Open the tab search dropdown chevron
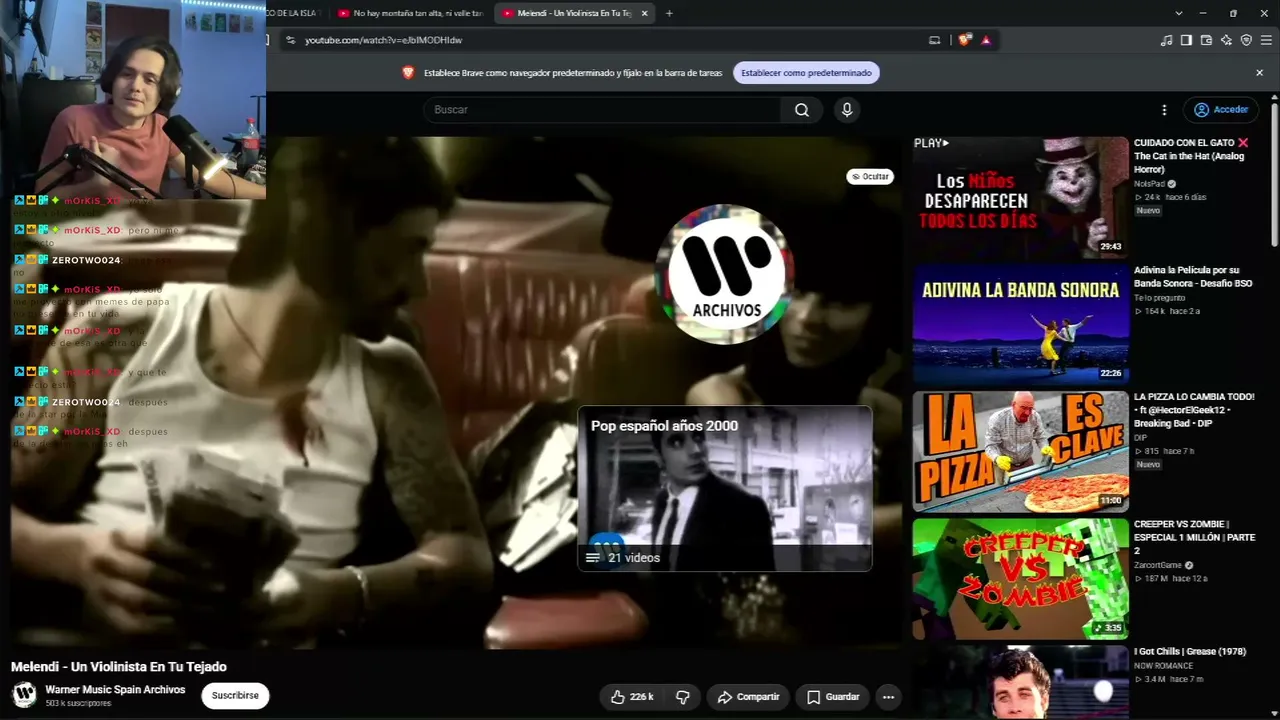This screenshot has height=720, width=1280. (x=1179, y=13)
